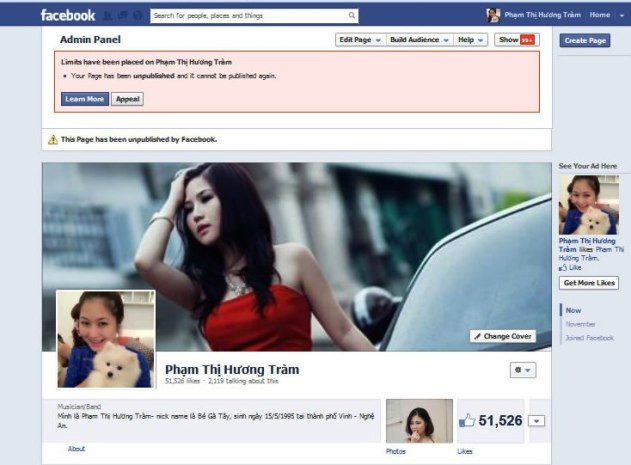Expand the dropdown next to 51,526 likes

coord(536,421)
